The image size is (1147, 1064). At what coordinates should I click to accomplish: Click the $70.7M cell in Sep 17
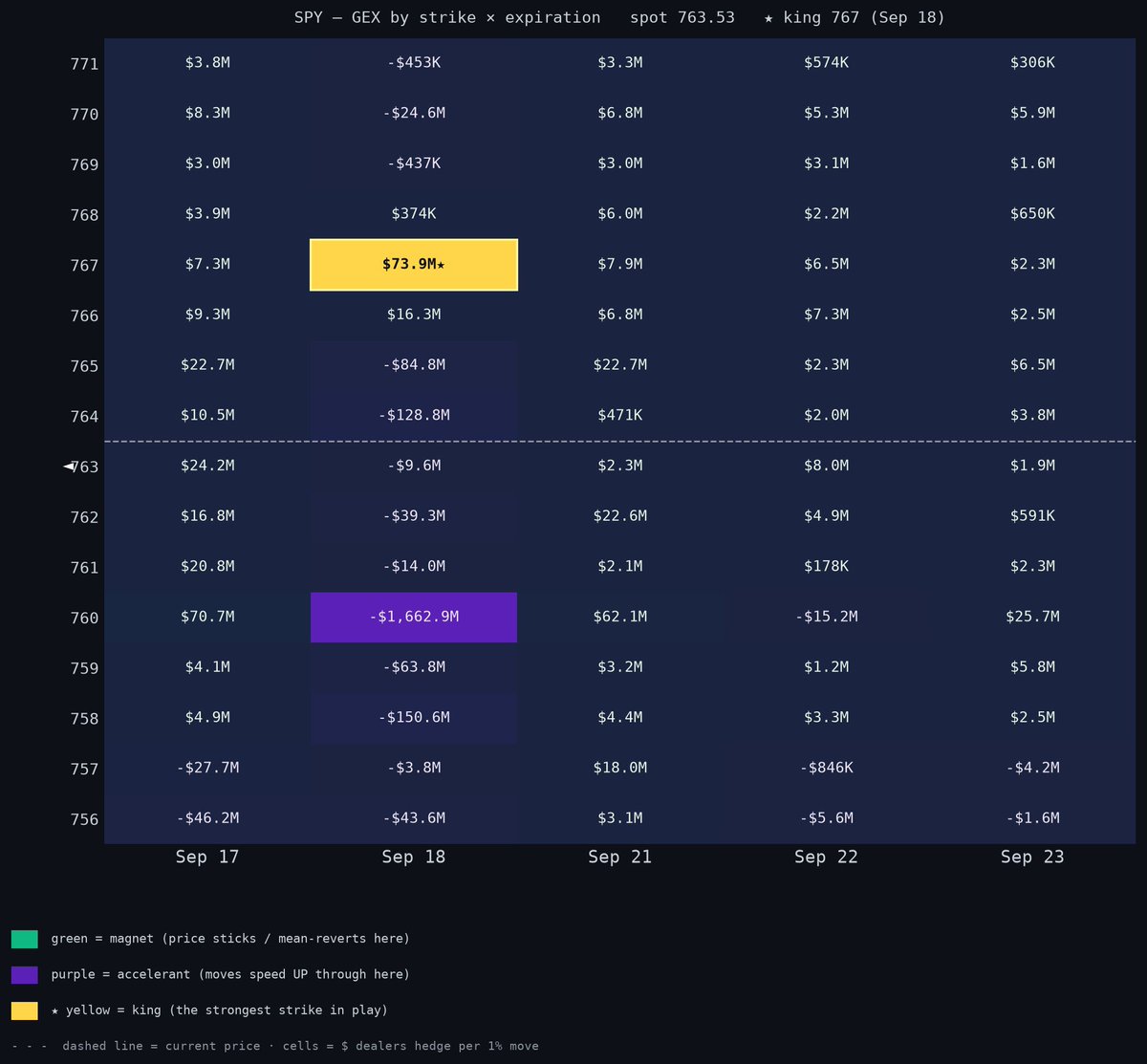click(207, 618)
